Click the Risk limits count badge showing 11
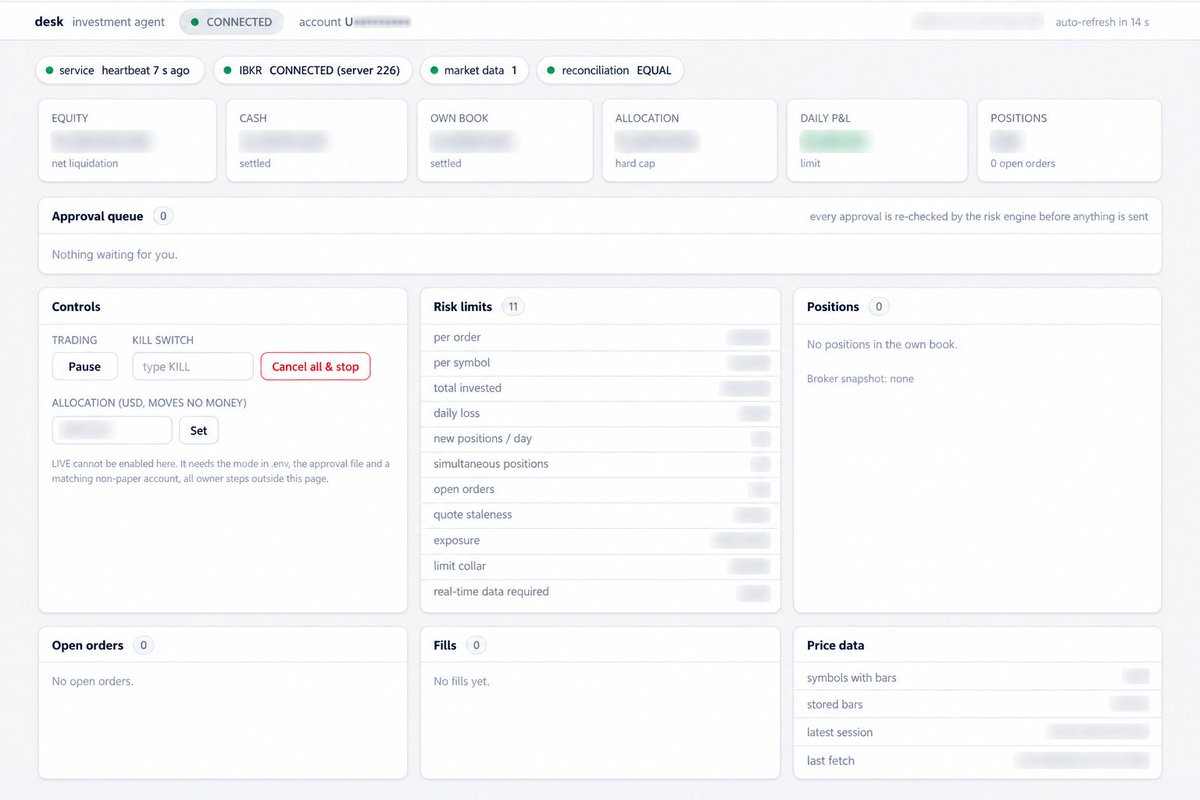This screenshot has width=1200, height=800. click(x=513, y=307)
